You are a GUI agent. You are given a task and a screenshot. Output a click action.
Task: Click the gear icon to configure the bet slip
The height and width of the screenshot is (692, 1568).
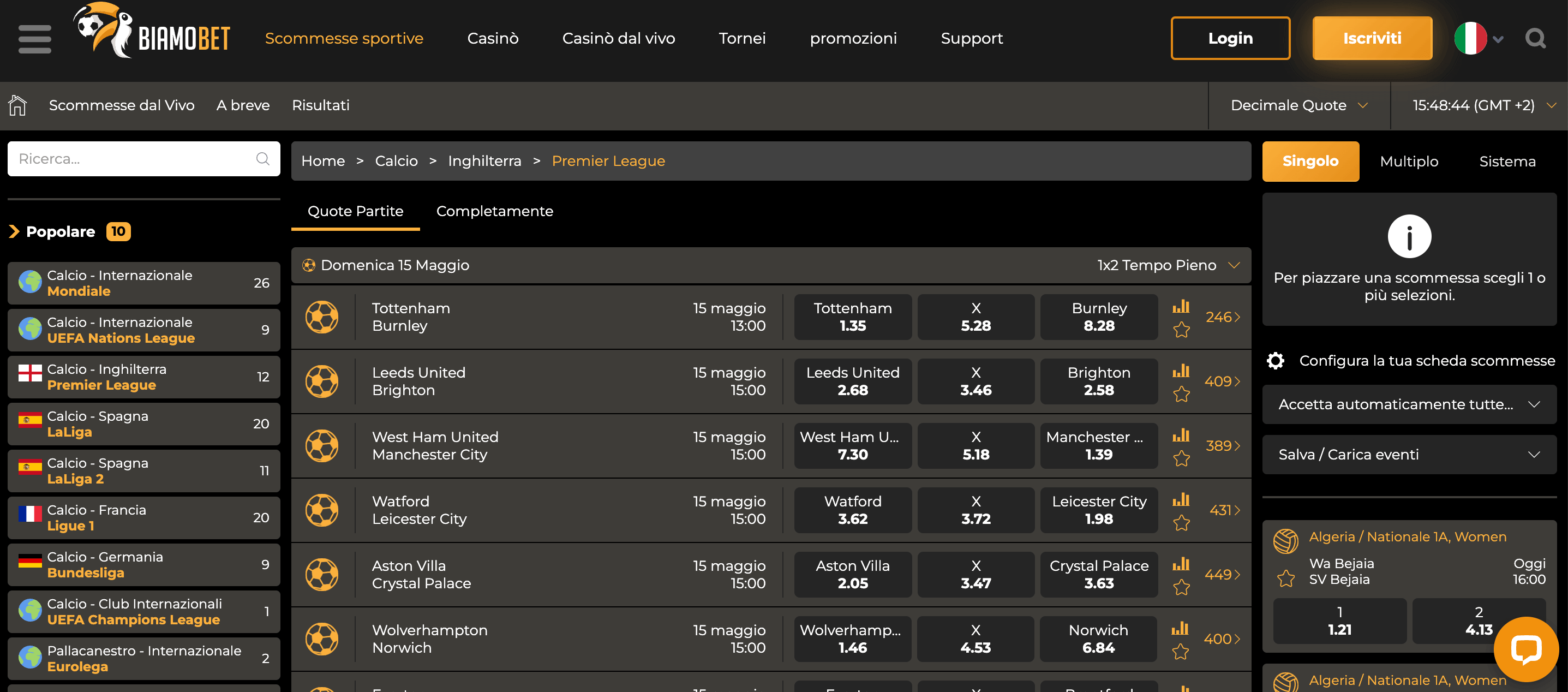pyautogui.click(x=1276, y=360)
